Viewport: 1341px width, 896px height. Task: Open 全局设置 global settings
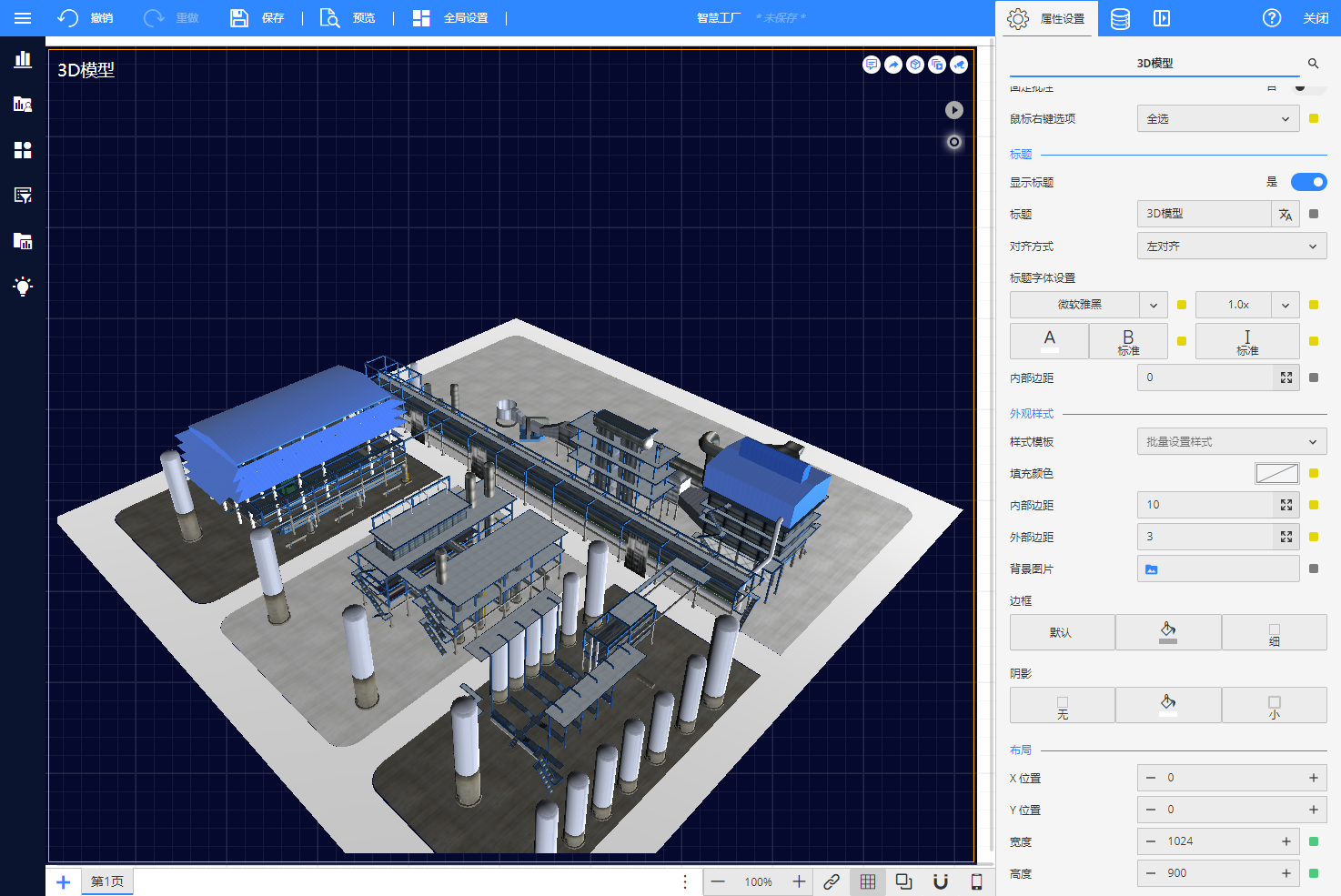tap(451, 18)
